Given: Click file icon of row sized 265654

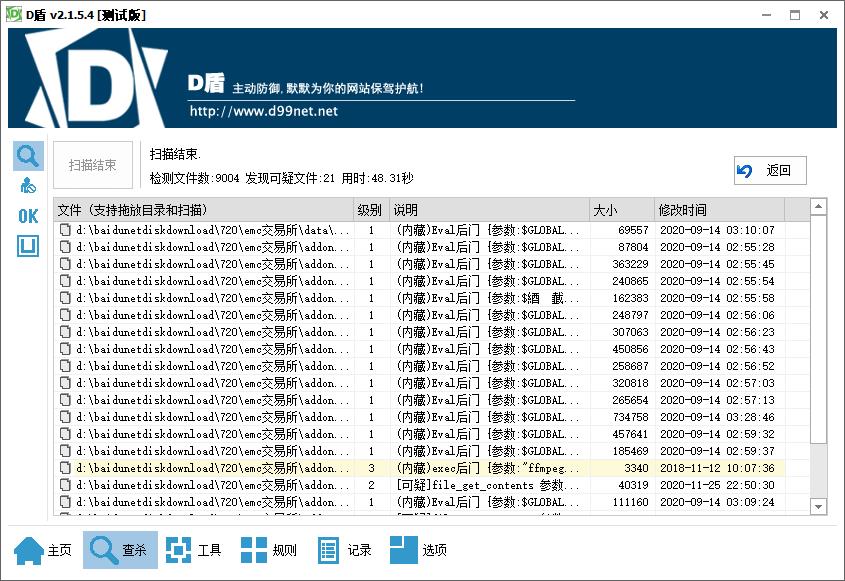Looking at the screenshot, I should [x=65, y=400].
